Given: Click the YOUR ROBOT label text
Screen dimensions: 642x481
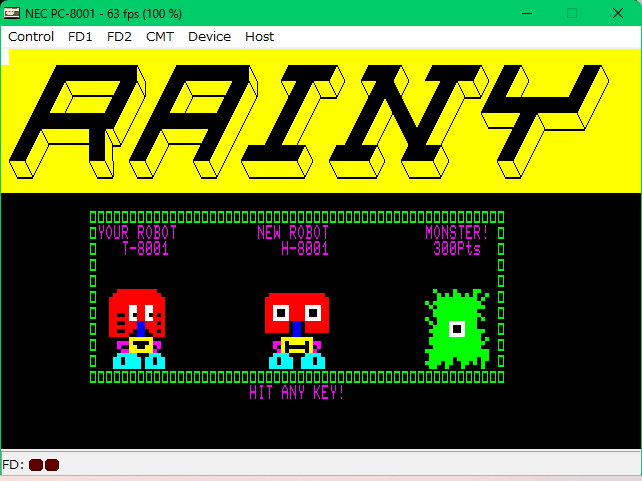Looking at the screenshot, I should pos(138,233).
